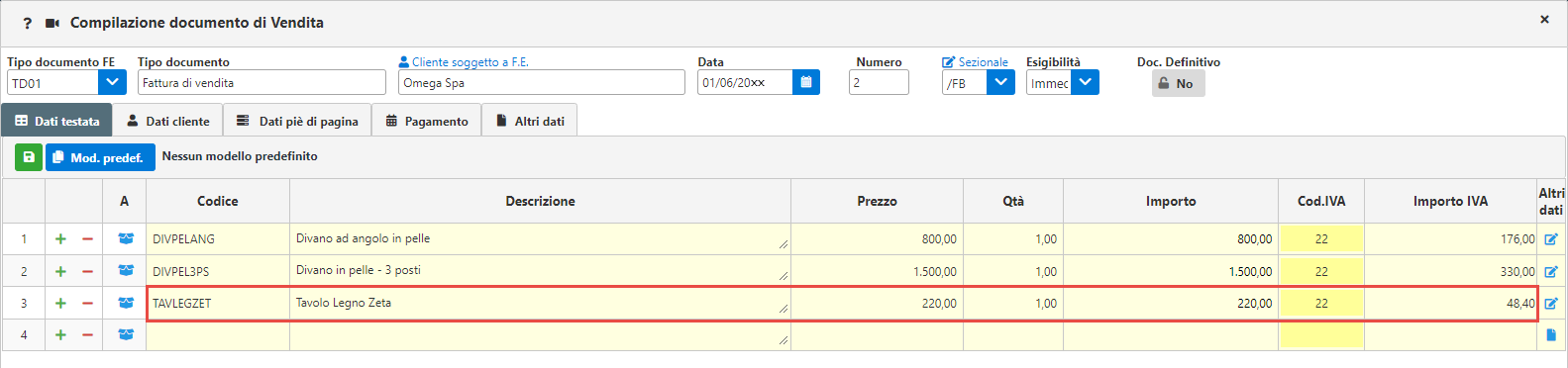Open article lookup box icon on row 3
The width and height of the screenshot is (1568, 368).
click(126, 303)
